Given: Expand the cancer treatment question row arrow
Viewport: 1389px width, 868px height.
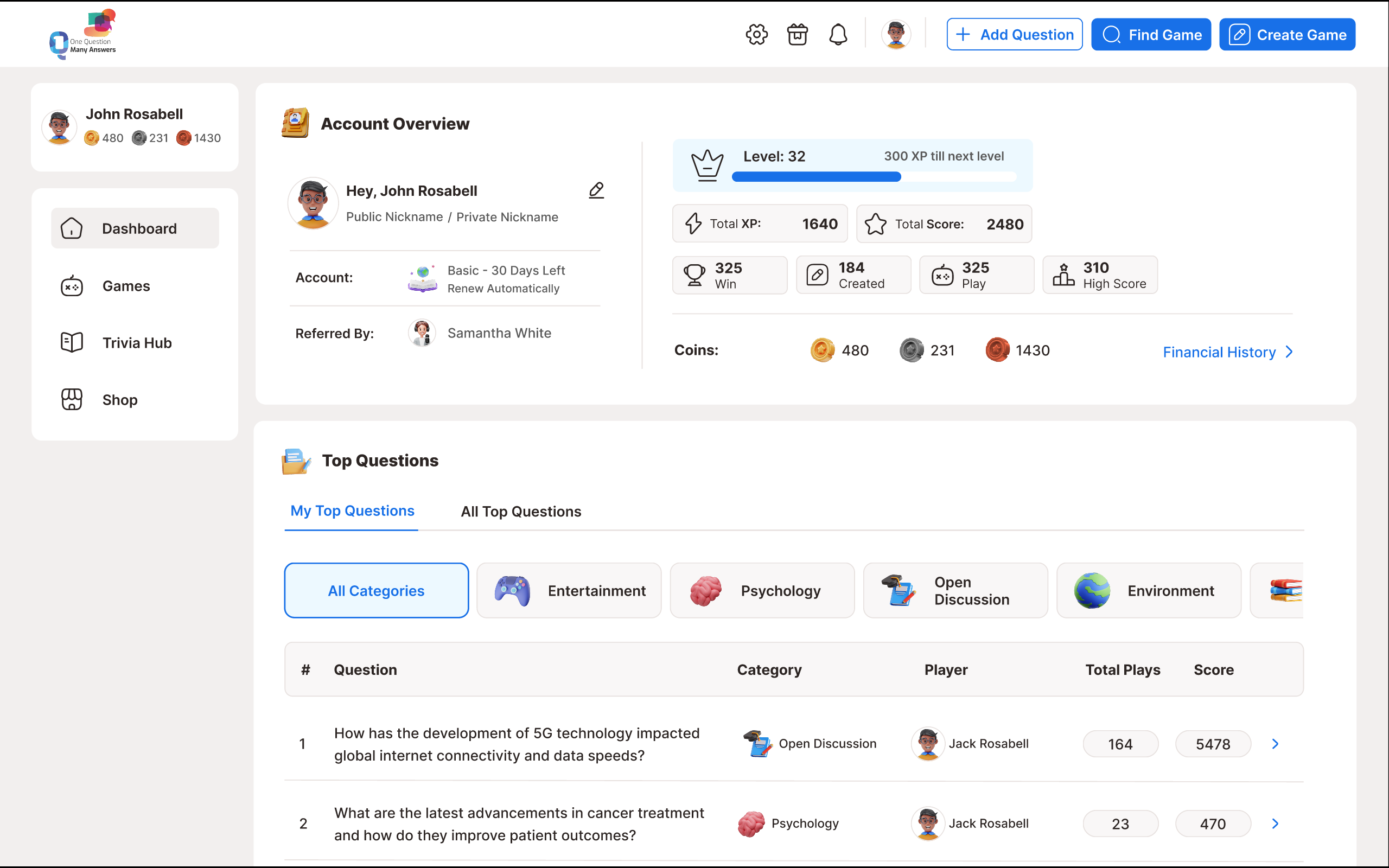Looking at the screenshot, I should [1276, 824].
